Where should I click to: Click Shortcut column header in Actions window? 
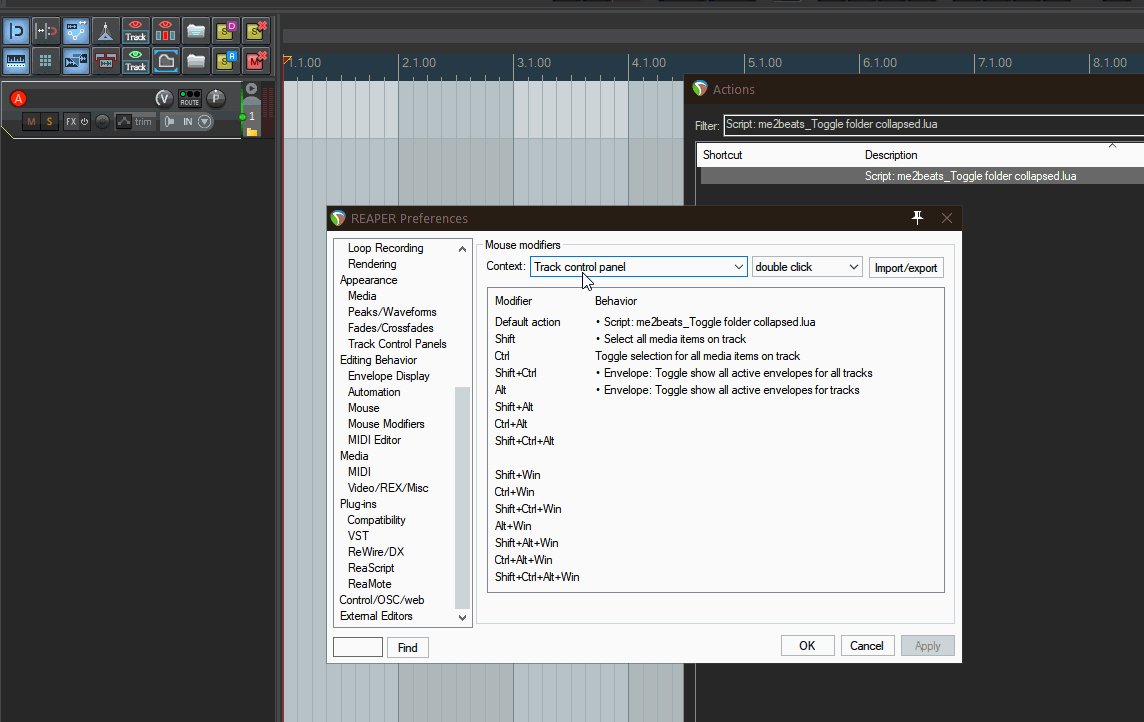coord(722,155)
